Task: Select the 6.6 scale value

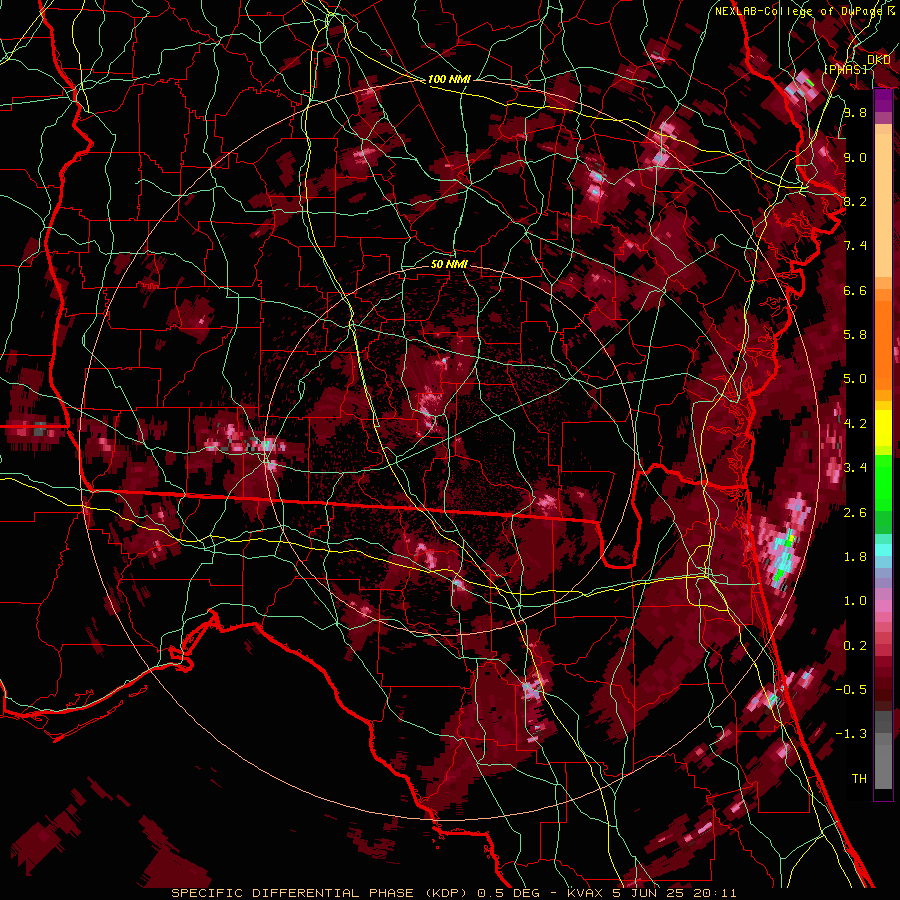Action: pos(855,290)
